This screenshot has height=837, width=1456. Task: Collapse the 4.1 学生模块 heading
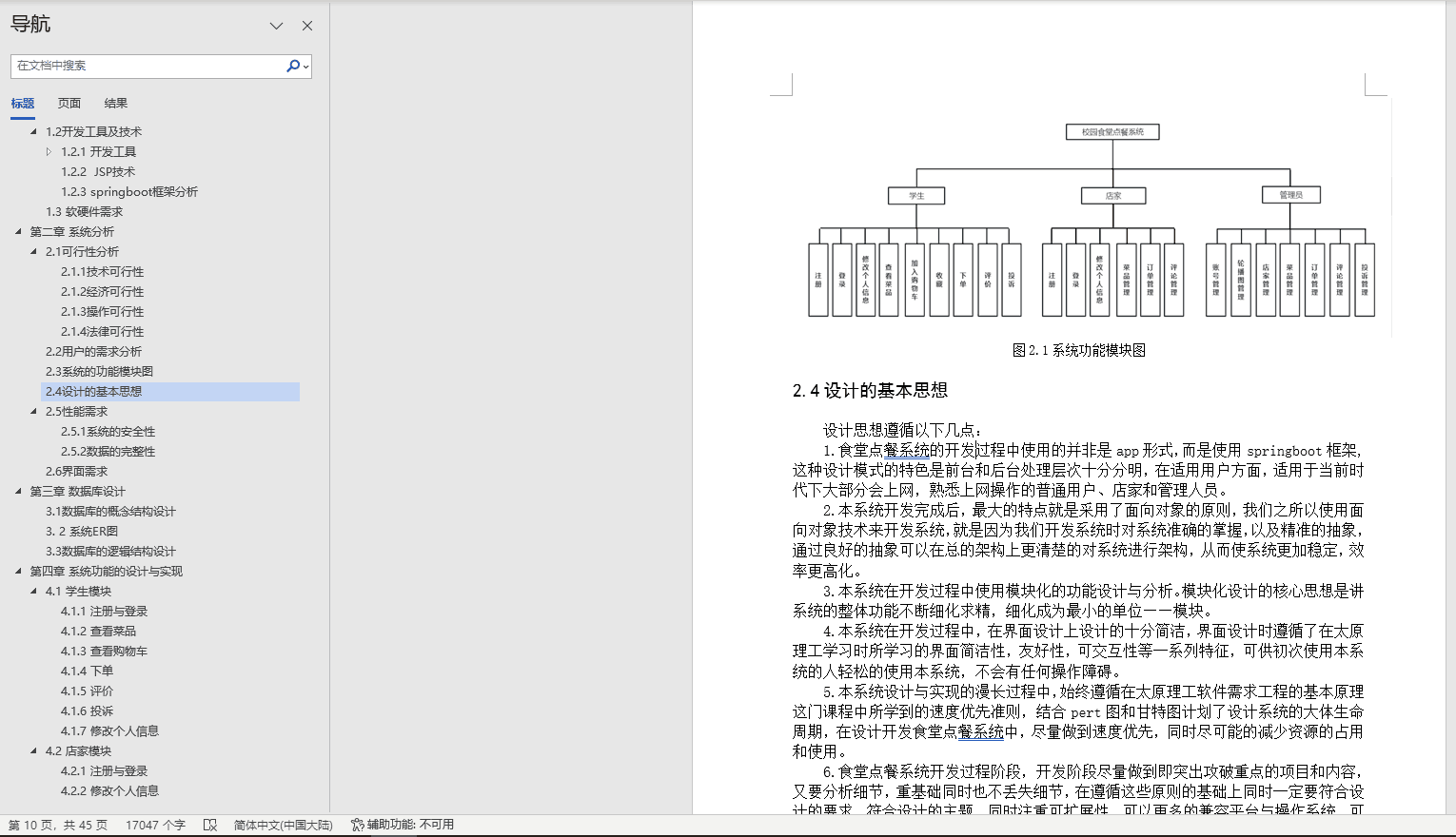click(34, 591)
